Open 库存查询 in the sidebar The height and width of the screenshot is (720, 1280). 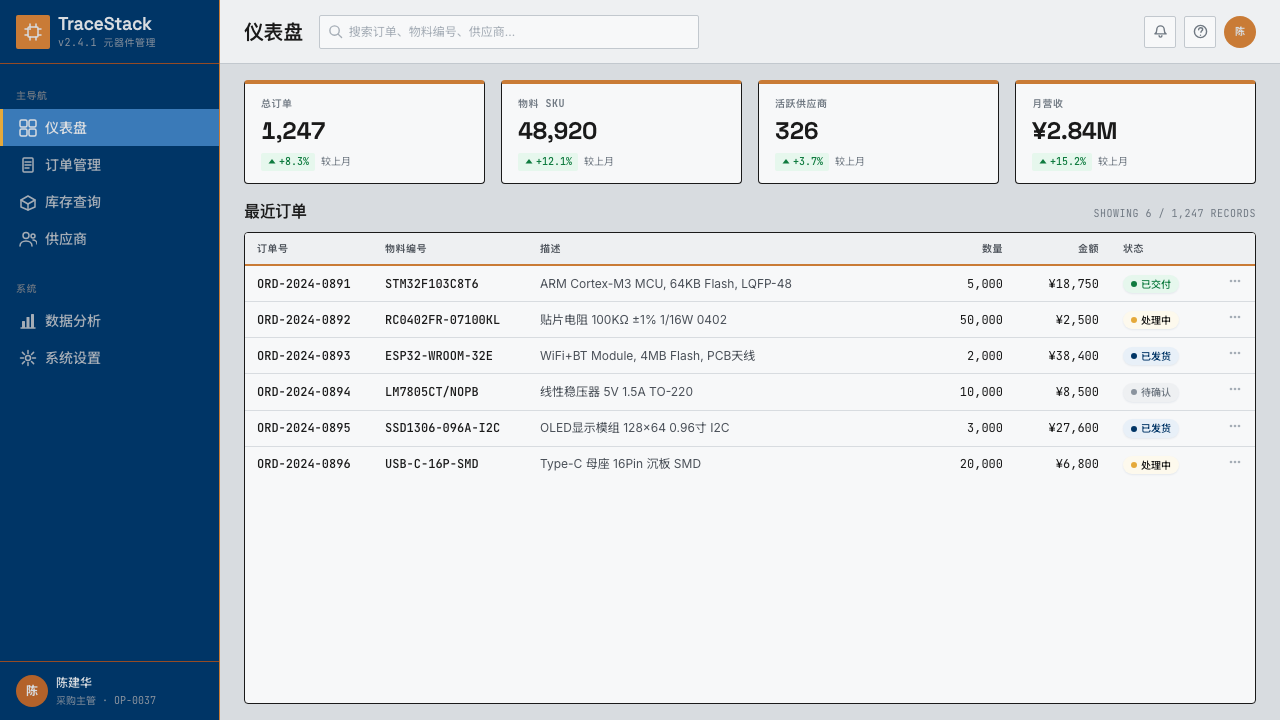click(110, 202)
